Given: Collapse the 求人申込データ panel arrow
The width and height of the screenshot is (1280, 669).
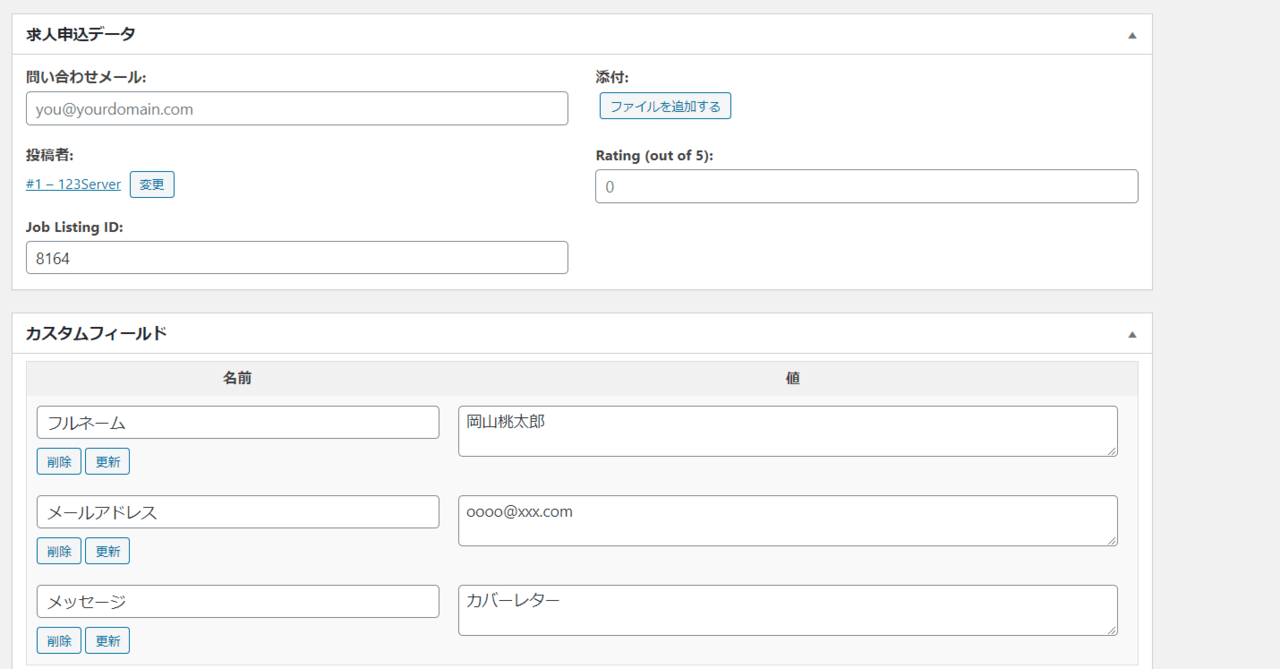Looking at the screenshot, I should click(1132, 35).
